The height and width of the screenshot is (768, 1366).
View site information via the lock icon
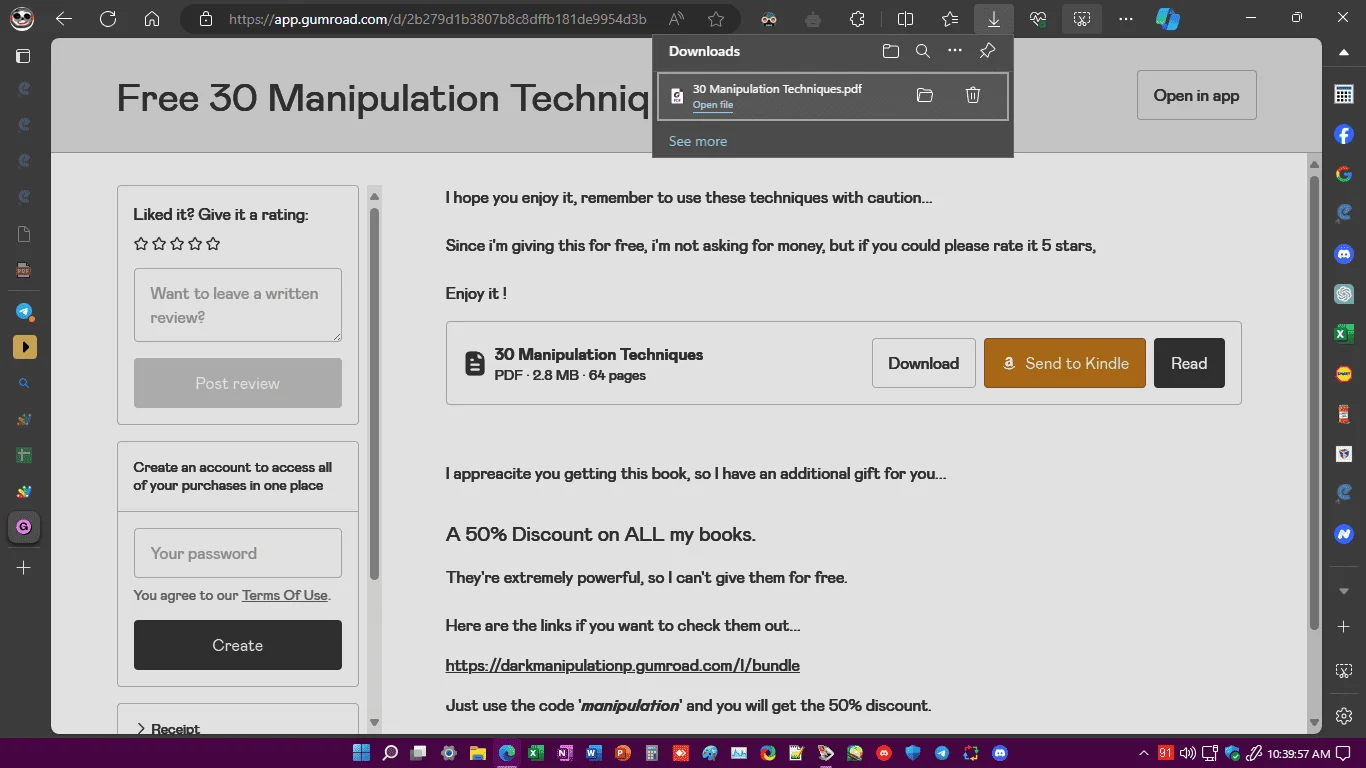206,19
